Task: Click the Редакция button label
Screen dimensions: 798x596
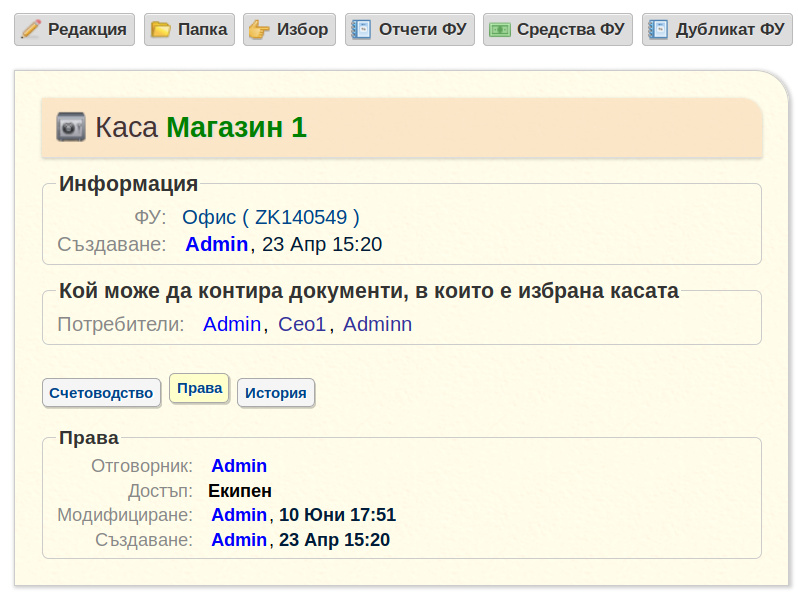Action: pos(87,30)
